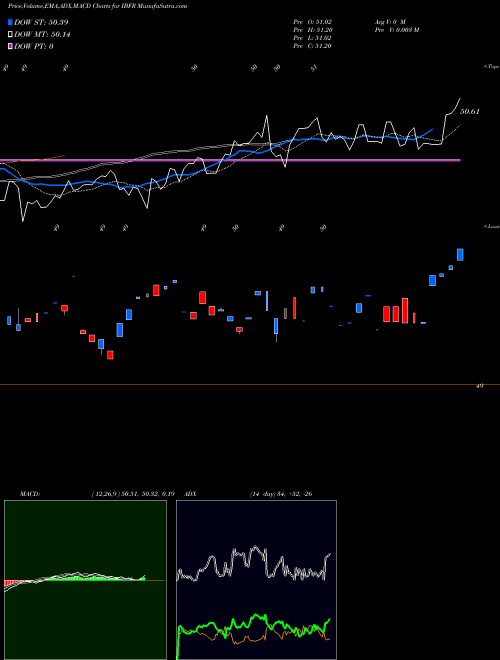The image size is (500, 660).
Task: Click the 50.61 price label
Action: (x=470, y=112)
